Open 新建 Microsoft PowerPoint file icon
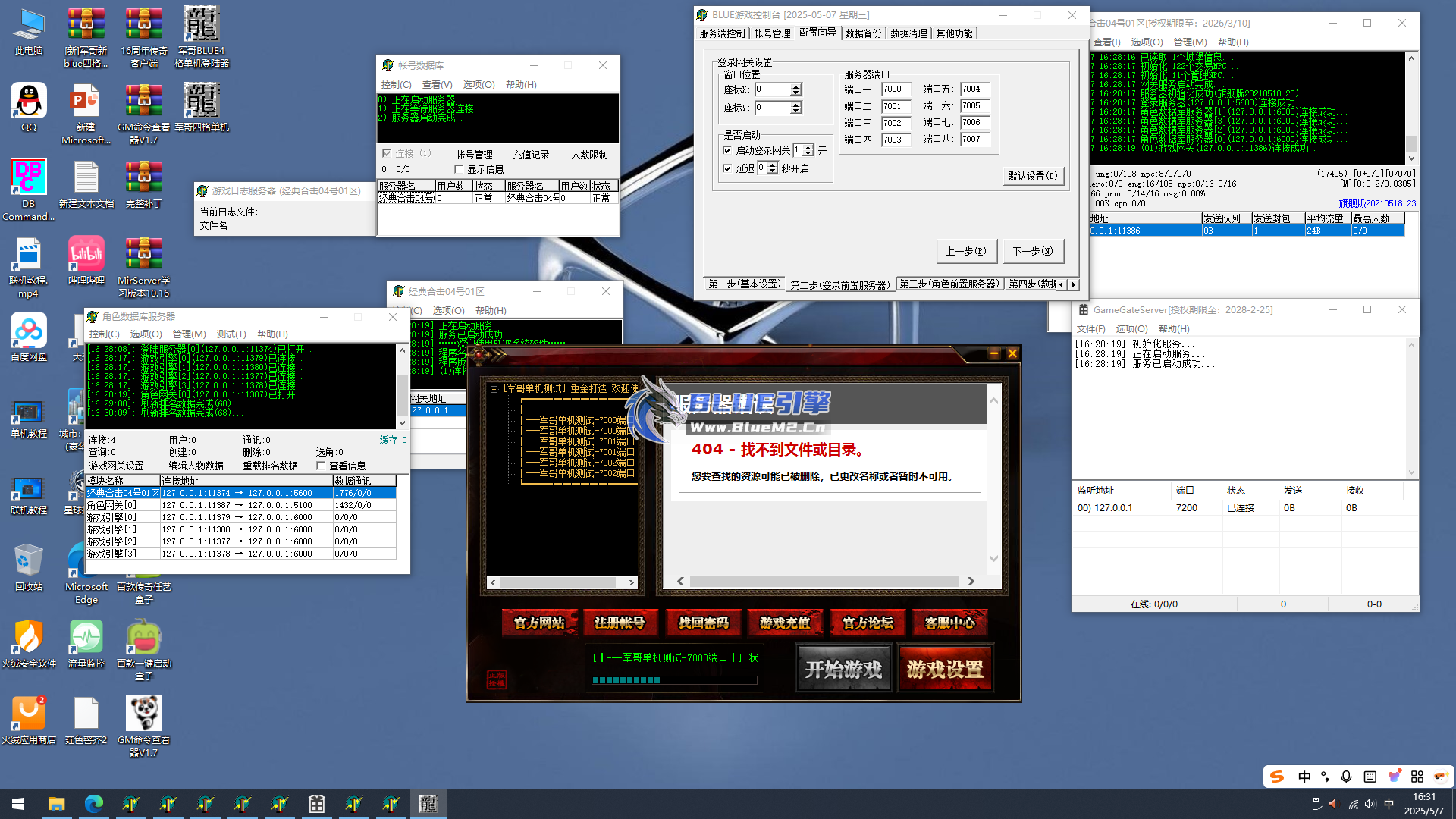 click(86, 114)
